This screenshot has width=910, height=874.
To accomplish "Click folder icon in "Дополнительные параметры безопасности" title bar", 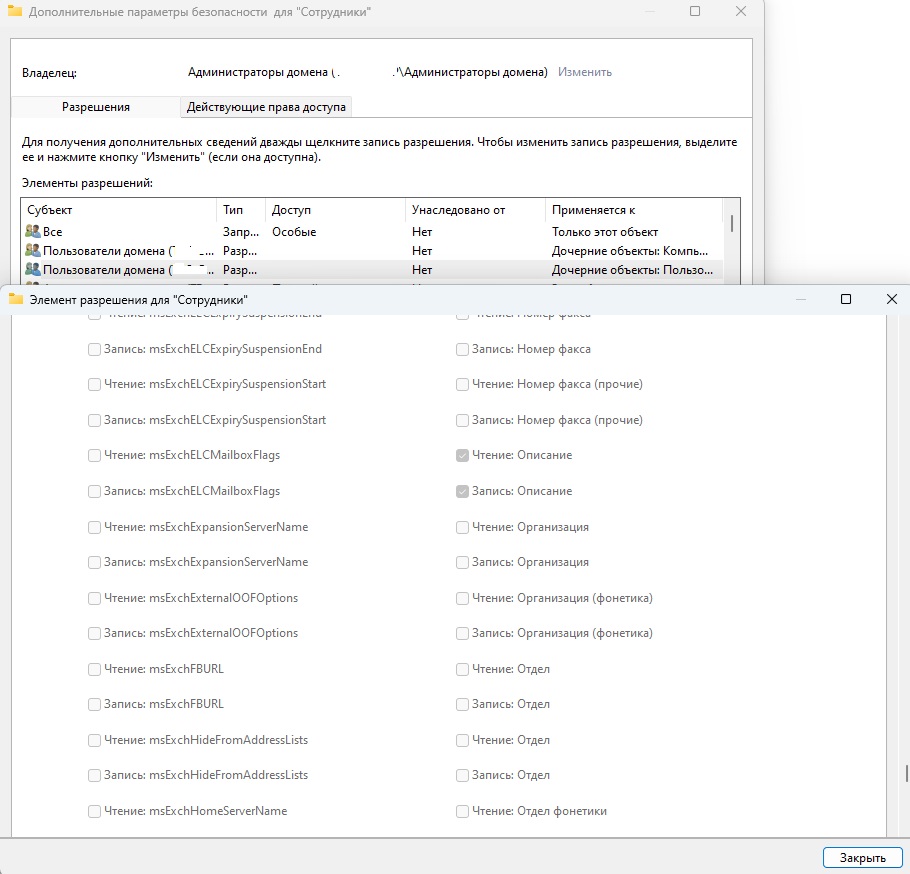I will coord(15,11).
